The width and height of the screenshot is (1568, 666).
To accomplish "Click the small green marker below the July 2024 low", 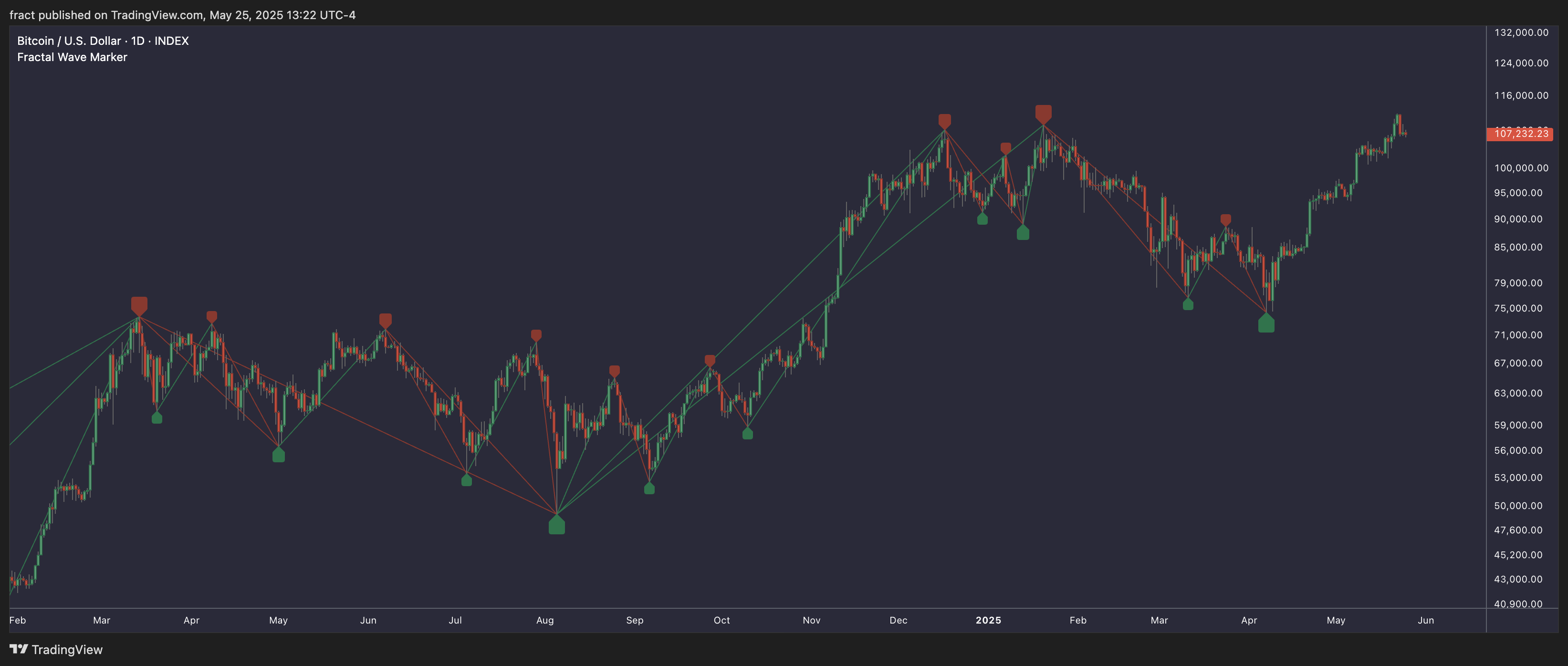I will point(466,480).
